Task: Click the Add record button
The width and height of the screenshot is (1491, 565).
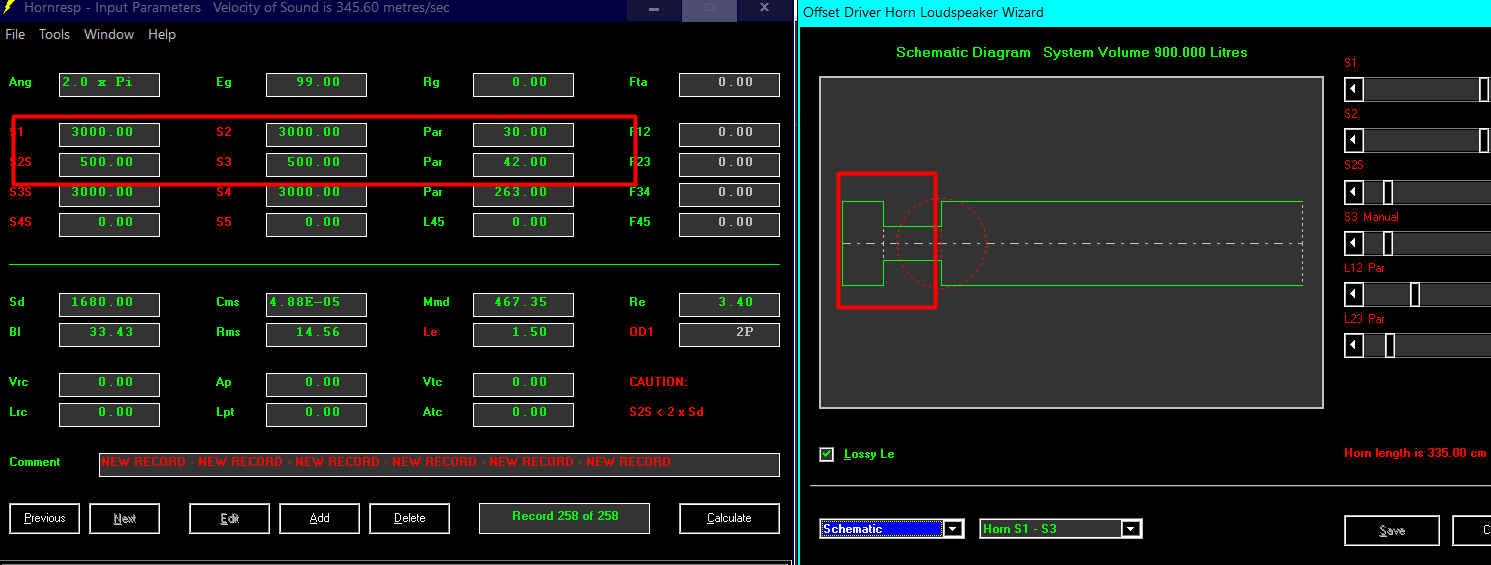Action: [319, 518]
